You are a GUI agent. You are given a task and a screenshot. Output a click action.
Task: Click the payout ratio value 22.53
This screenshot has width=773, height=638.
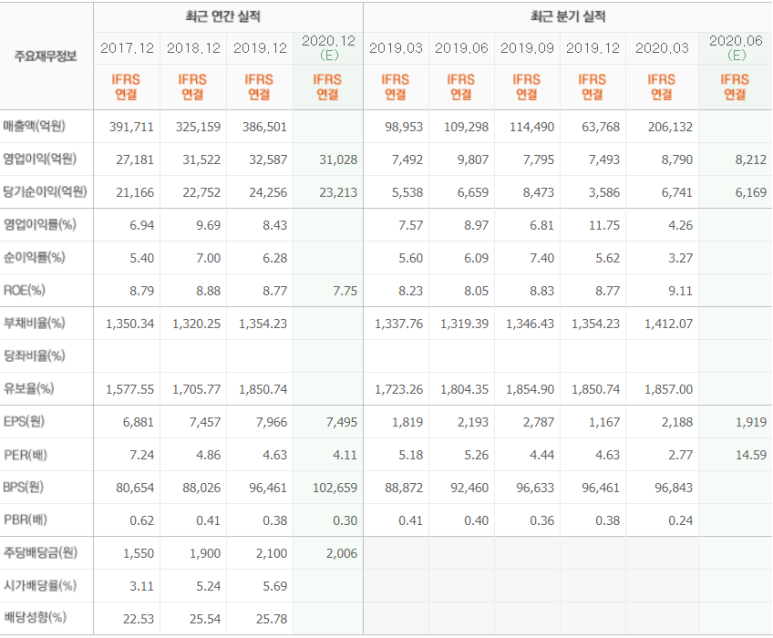coord(139,619)
